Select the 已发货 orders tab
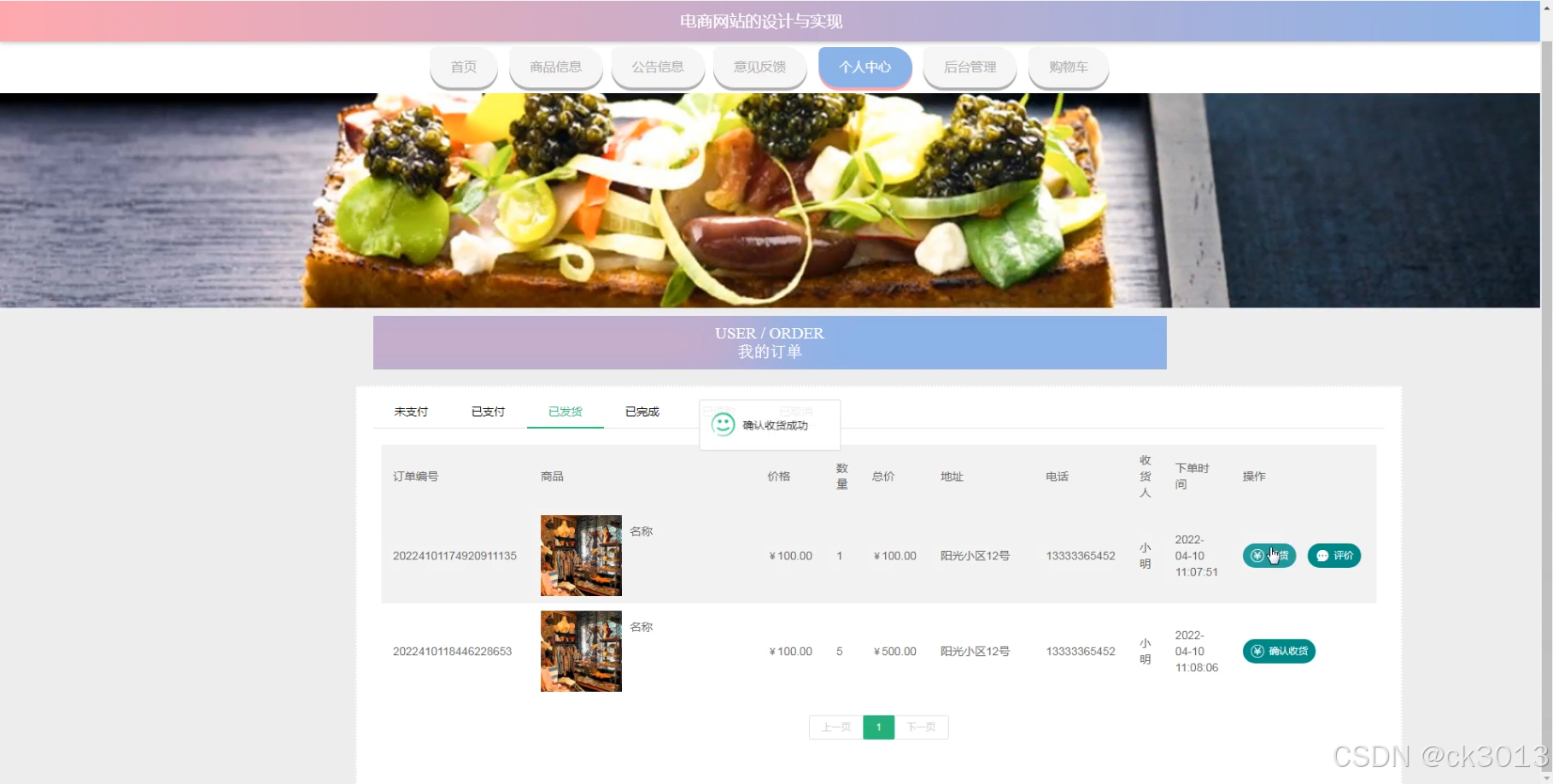Image resolution: width=1553 pixels, height=784 pixels. (x=565, y=412)
